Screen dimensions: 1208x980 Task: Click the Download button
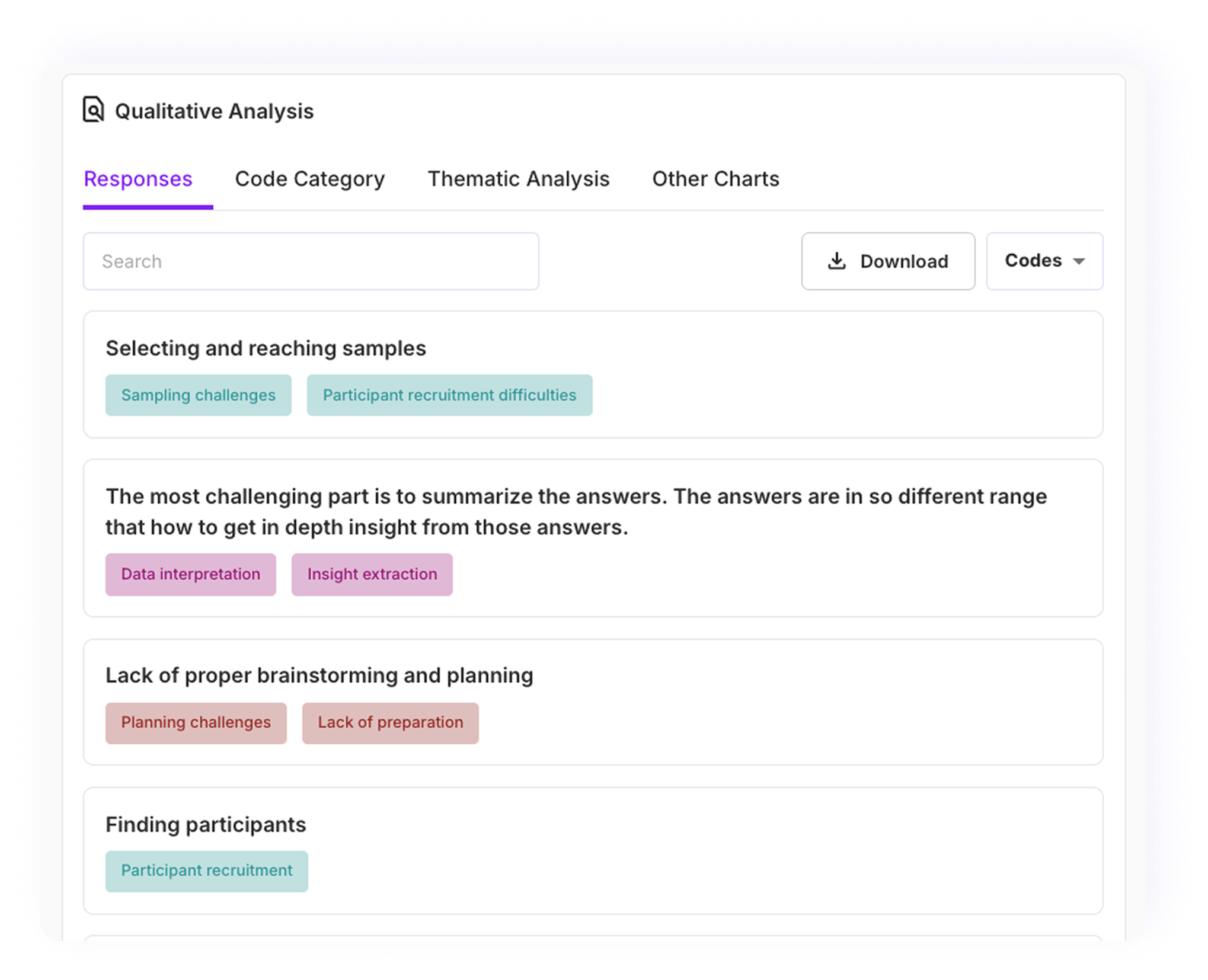[x=887, y=261]
